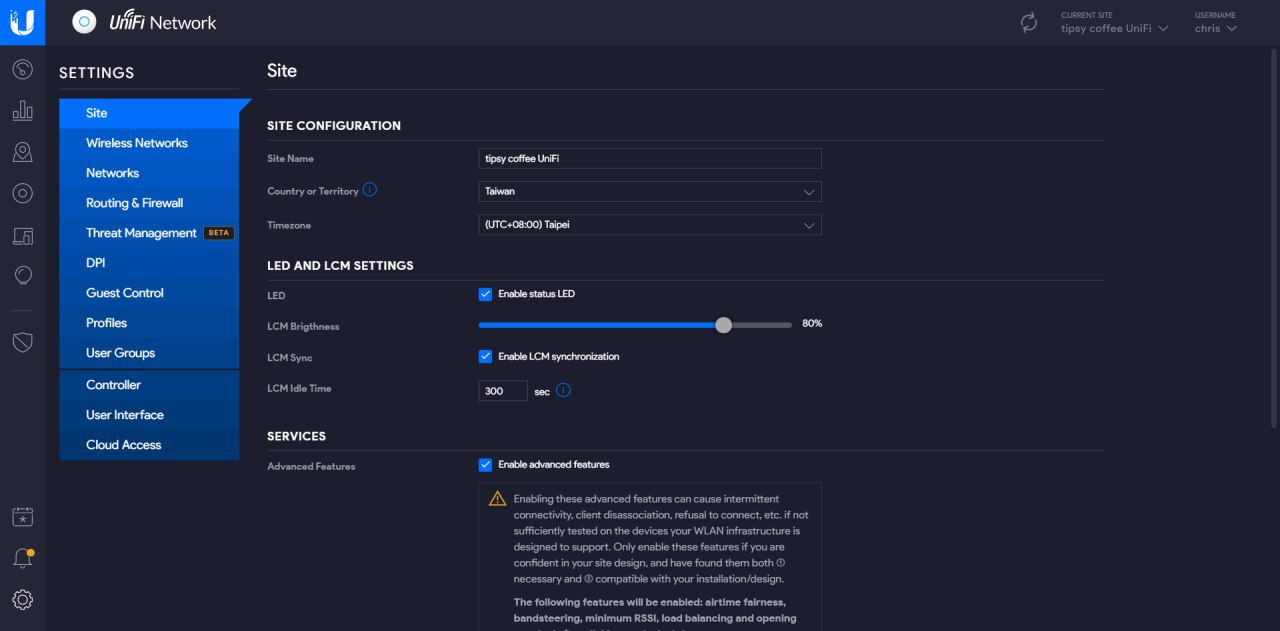The width and height of the screenshot is (1280, 631).
Task: Click Country or Territory info icon
Action: [370, 190]
